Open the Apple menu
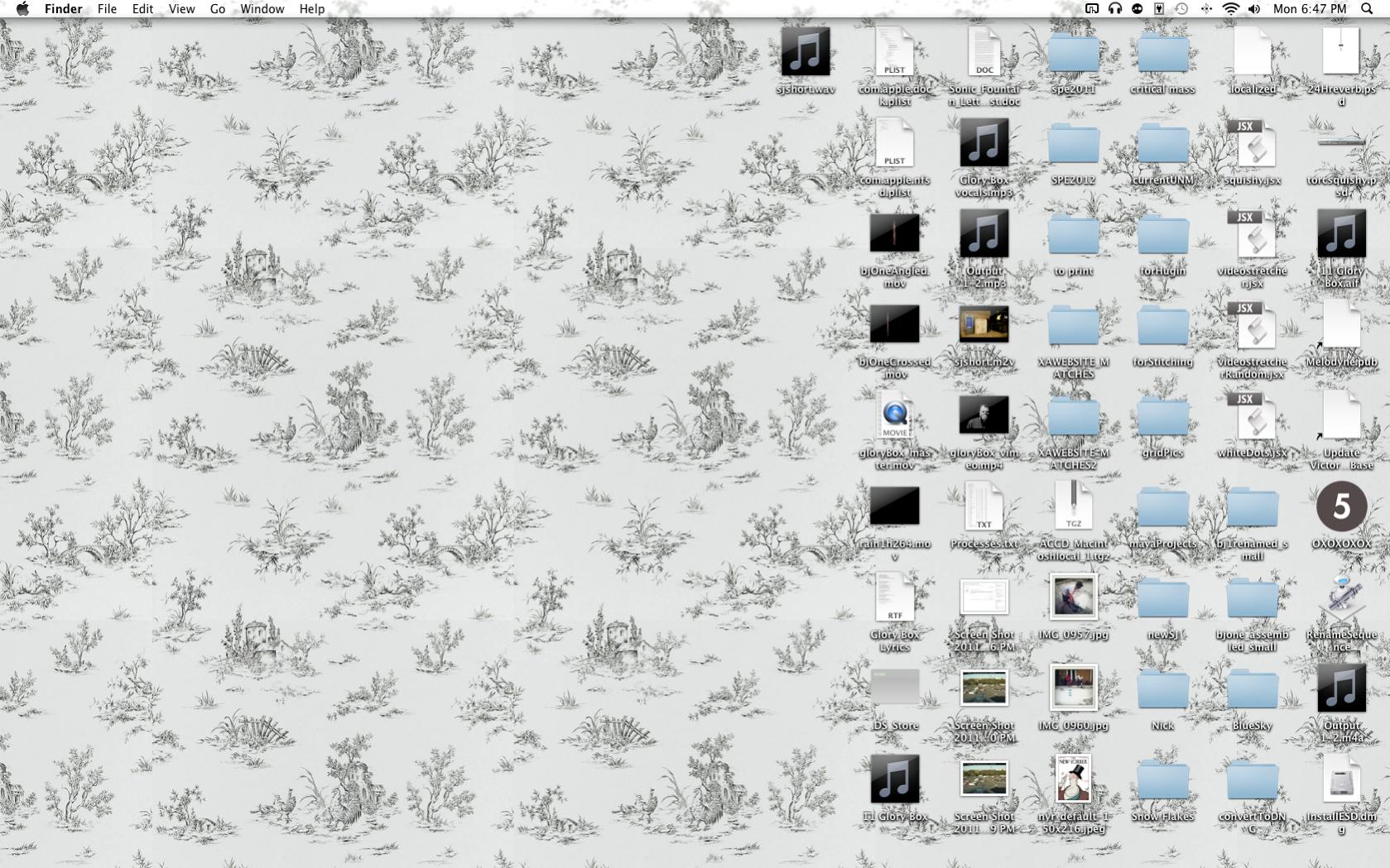Screen dimensions: 1390x868 coord(22,9)
